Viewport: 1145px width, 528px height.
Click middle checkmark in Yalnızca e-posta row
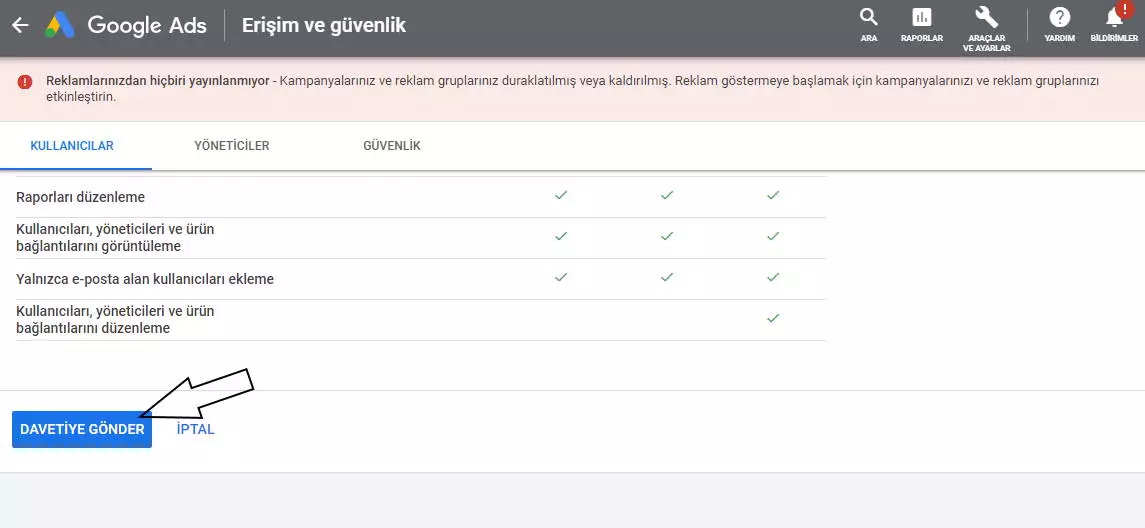pyautogui.click(x=667, y=278)
